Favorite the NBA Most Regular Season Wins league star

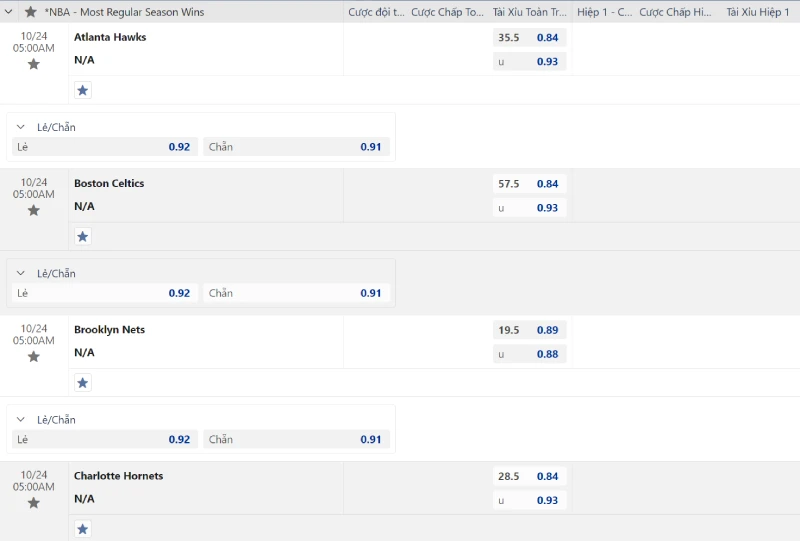tap(31, 12)
